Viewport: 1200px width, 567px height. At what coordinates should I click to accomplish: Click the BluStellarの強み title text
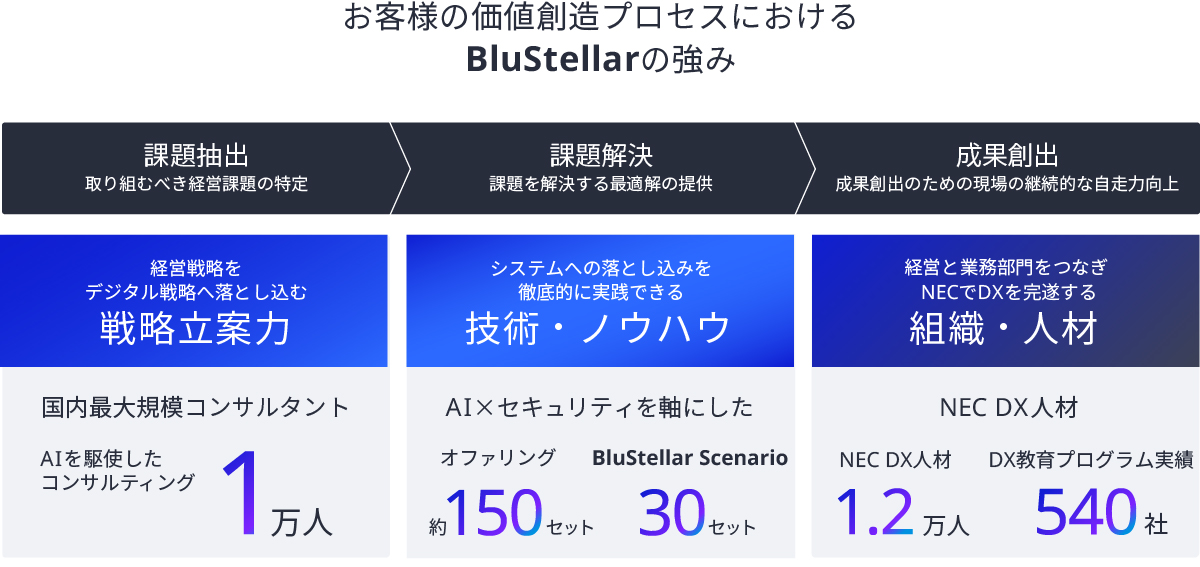click(600, 60)
